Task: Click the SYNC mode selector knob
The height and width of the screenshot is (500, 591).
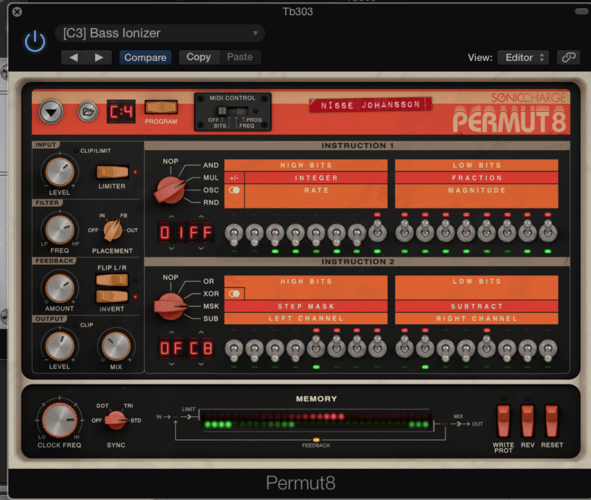Action: point(116,420)
